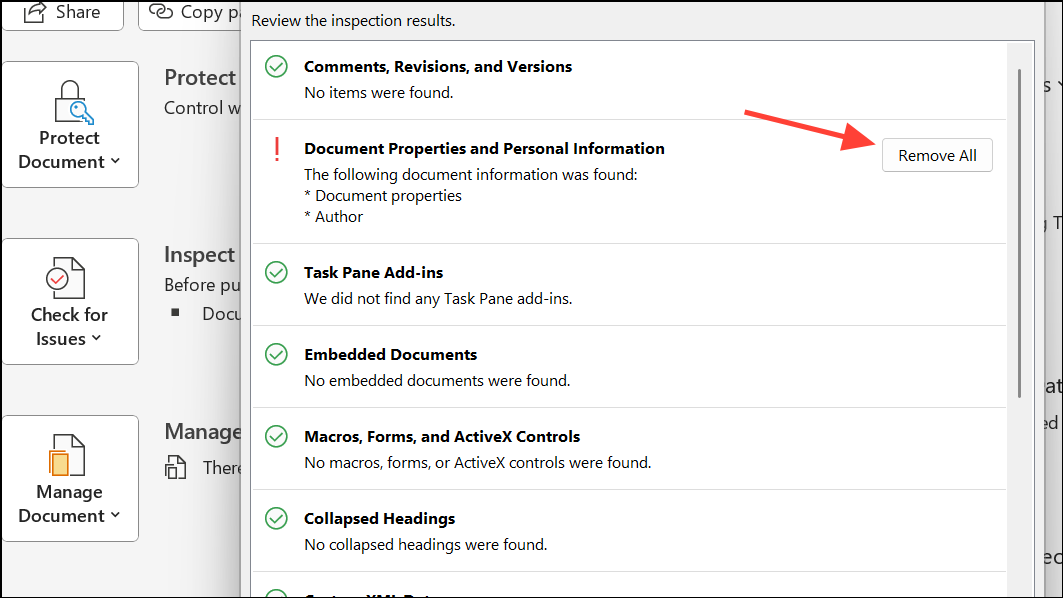The image size is (1063, 598).
Task: Click the red exclamation beside Document Properties
Action: 277,148
